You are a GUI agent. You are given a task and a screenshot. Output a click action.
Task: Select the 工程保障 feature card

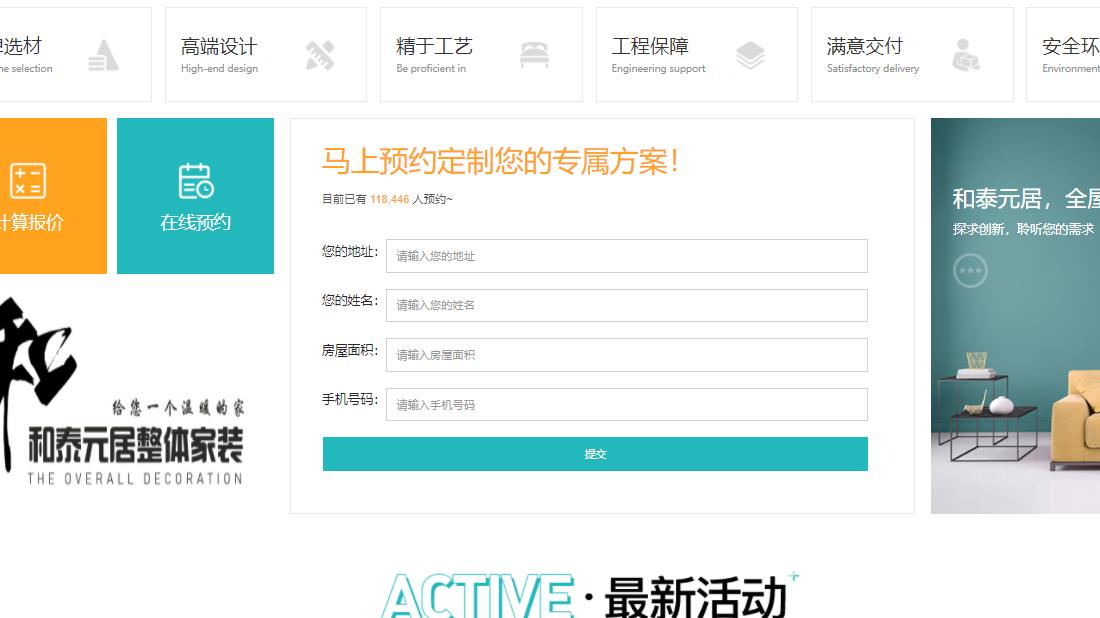coord(696,55)
